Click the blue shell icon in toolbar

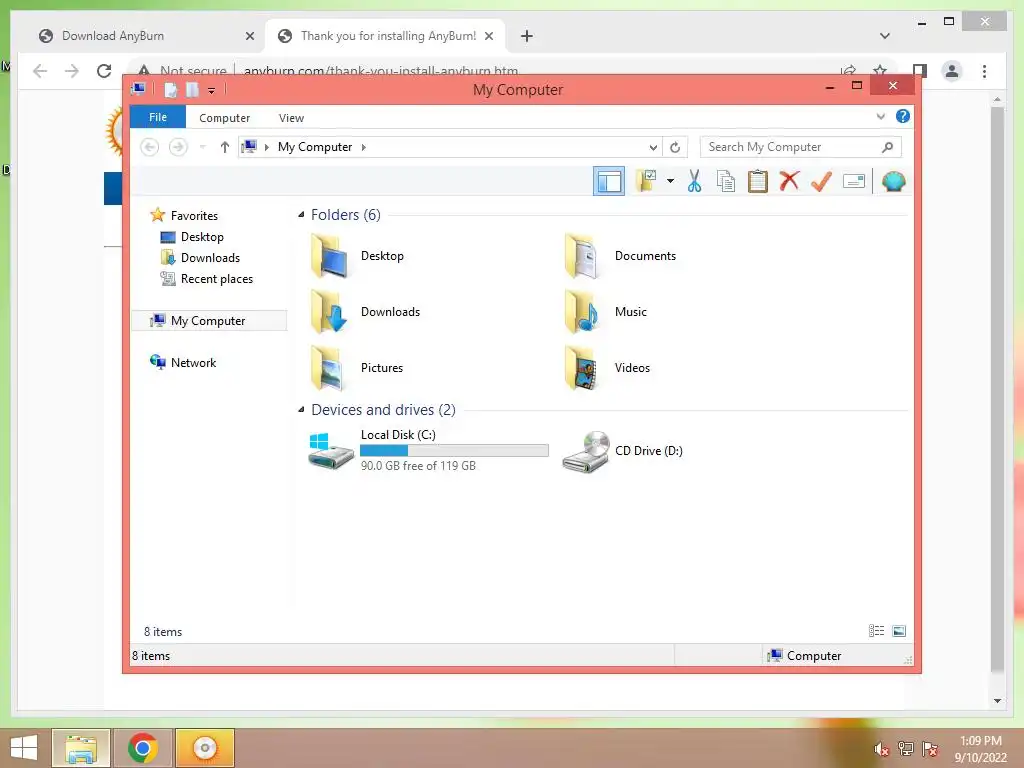point(893,182)
